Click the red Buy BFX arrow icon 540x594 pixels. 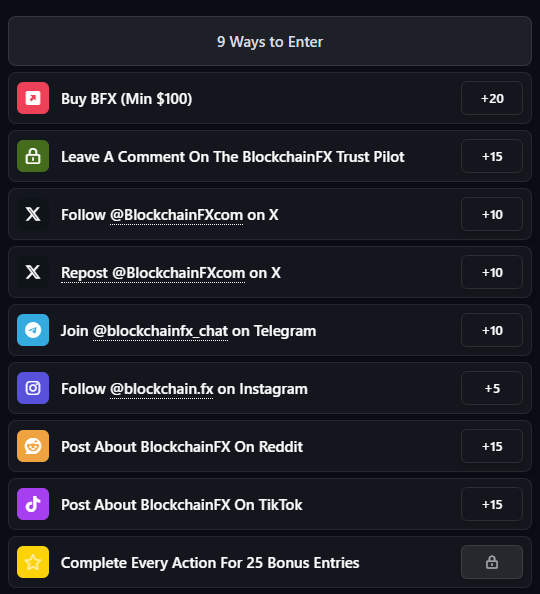coord(33,98)
